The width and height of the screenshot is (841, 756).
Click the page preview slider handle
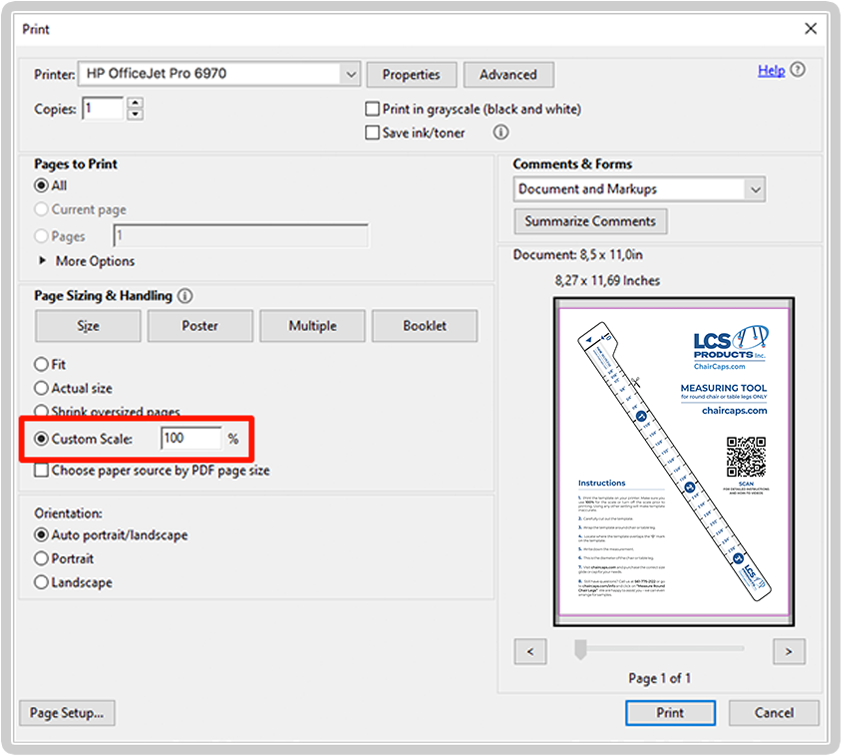(x=580, y=649)
